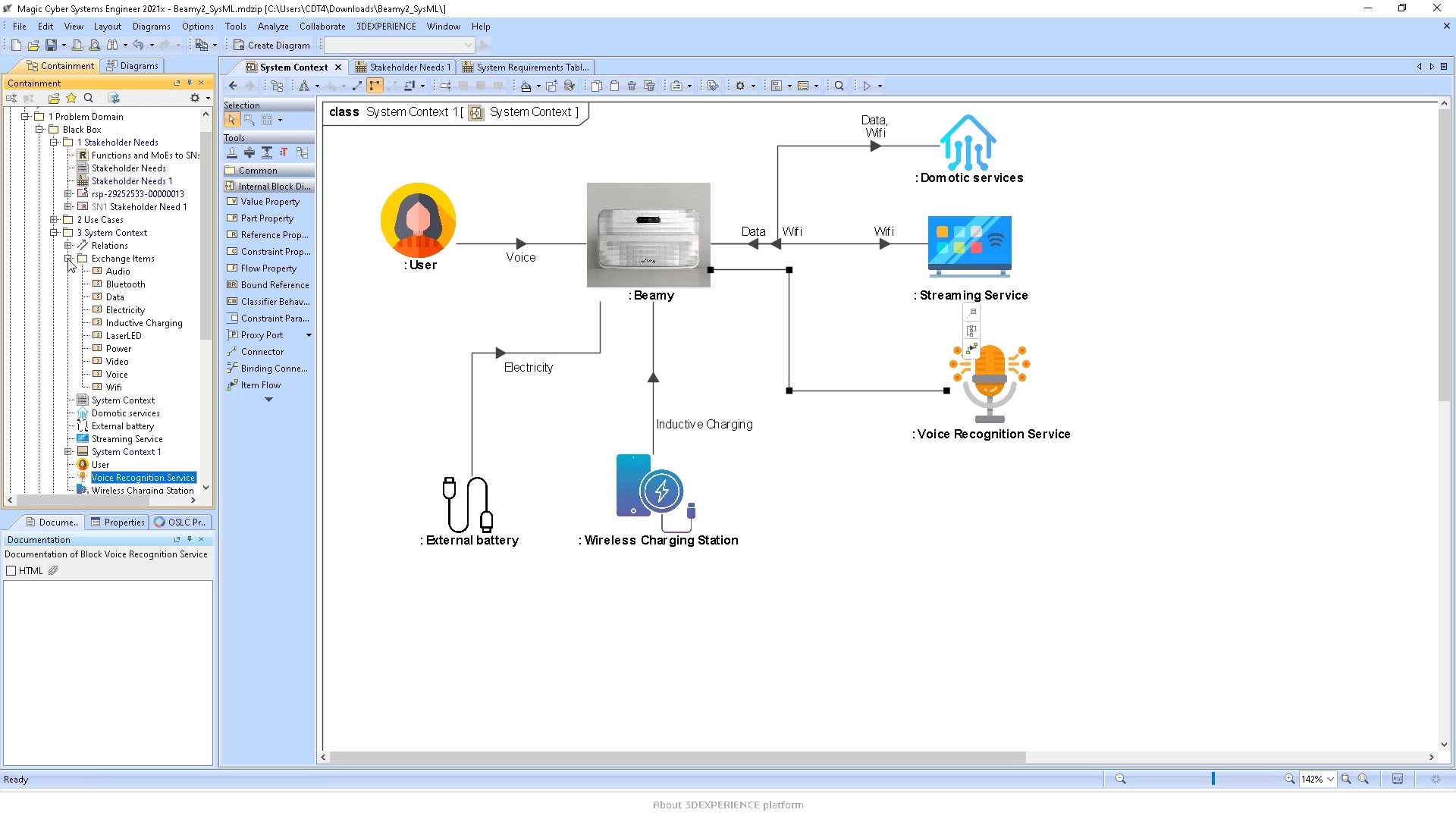Click the Proxy Port palette tool
This screenshot has height=819, width=1456.
click(262, 335)
